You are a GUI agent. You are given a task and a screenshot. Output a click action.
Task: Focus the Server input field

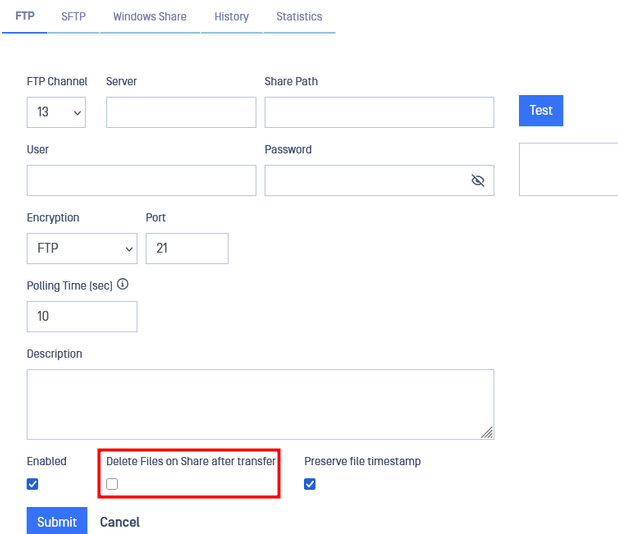pos(181,112)
